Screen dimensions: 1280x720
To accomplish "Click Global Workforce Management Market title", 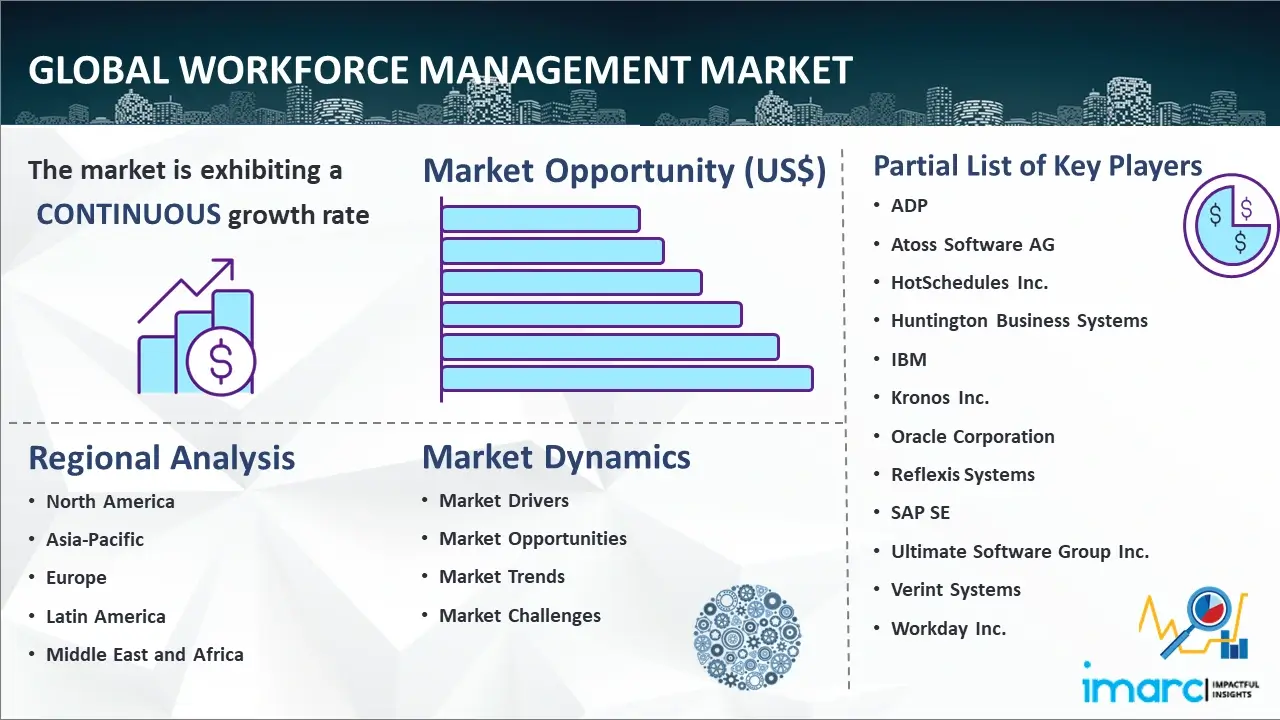I will pos(440,70).
